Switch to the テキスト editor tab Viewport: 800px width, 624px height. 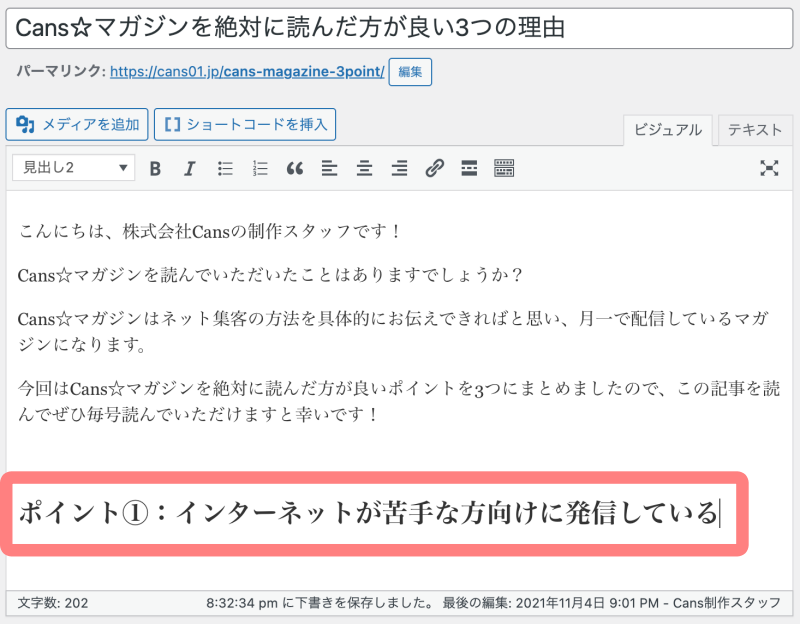click(755, 129)
